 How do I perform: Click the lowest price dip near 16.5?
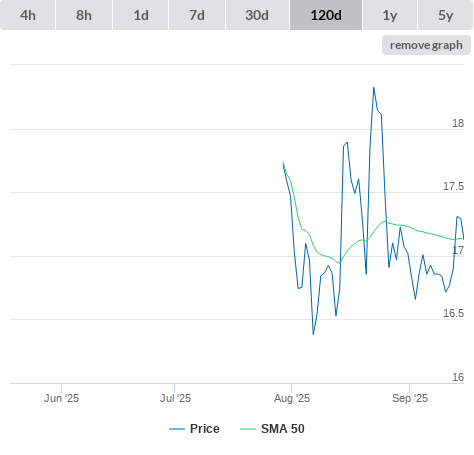(313, 334)
